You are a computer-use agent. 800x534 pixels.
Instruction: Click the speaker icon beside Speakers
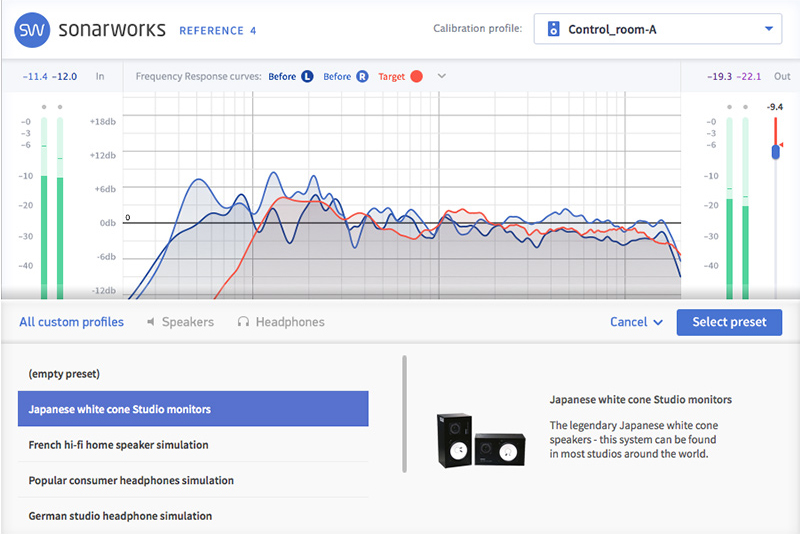point(151,322)
